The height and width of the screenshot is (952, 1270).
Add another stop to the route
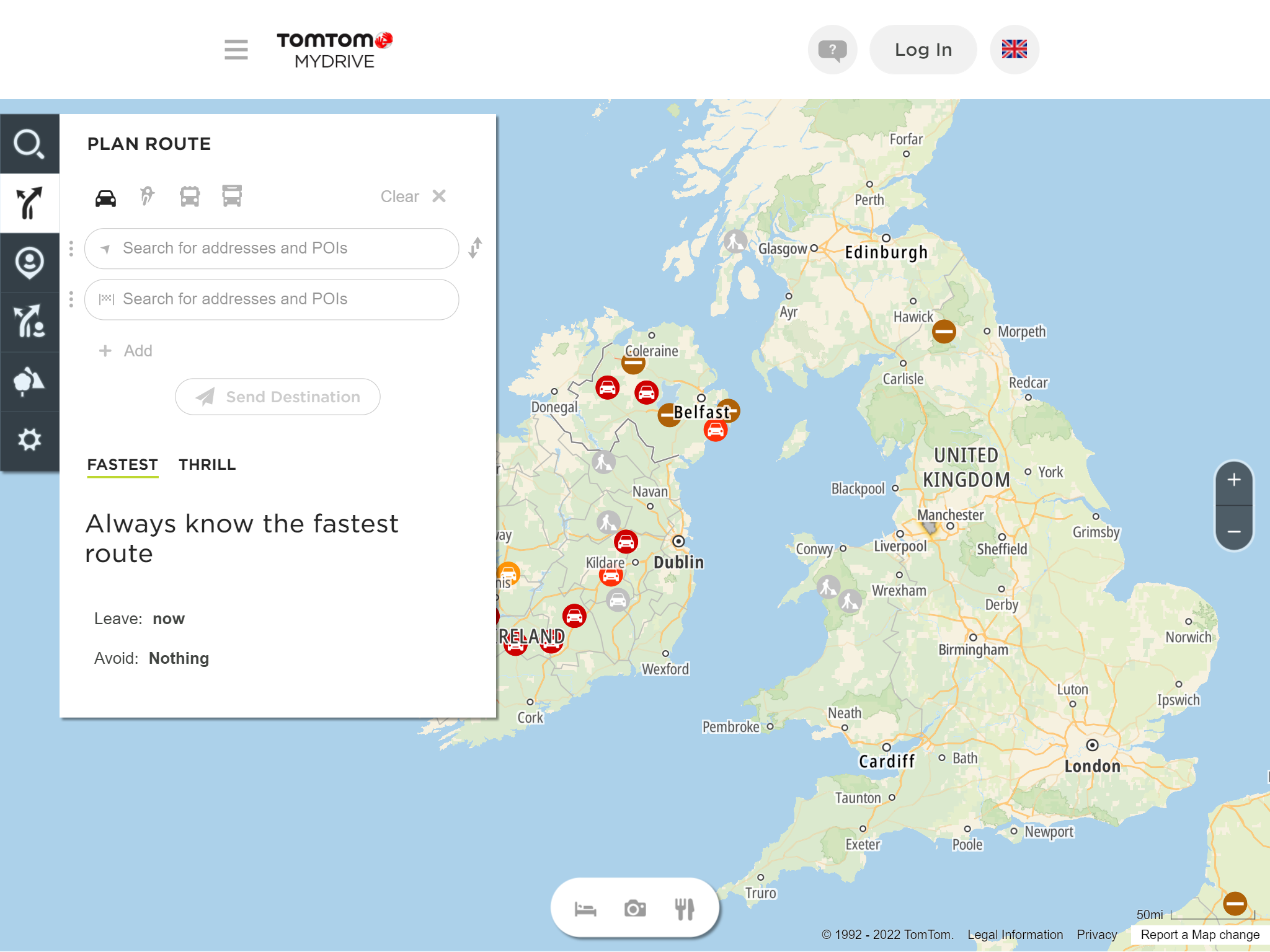tap(126, 351)
